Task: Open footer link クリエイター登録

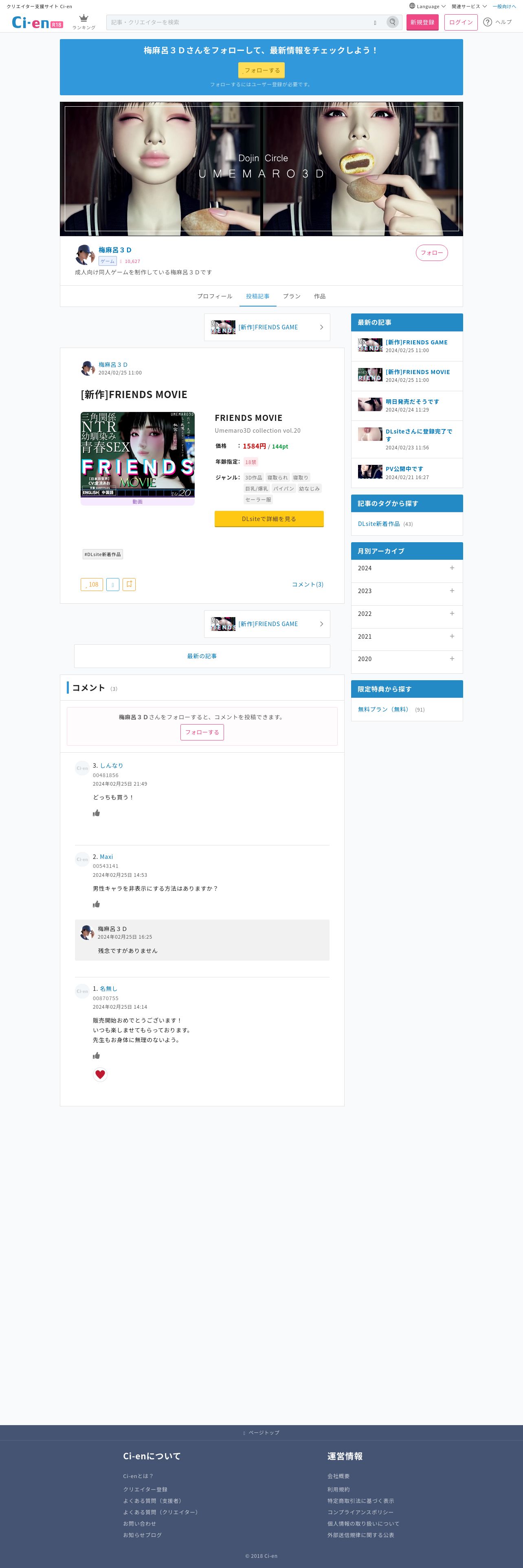Action: 145,1489
